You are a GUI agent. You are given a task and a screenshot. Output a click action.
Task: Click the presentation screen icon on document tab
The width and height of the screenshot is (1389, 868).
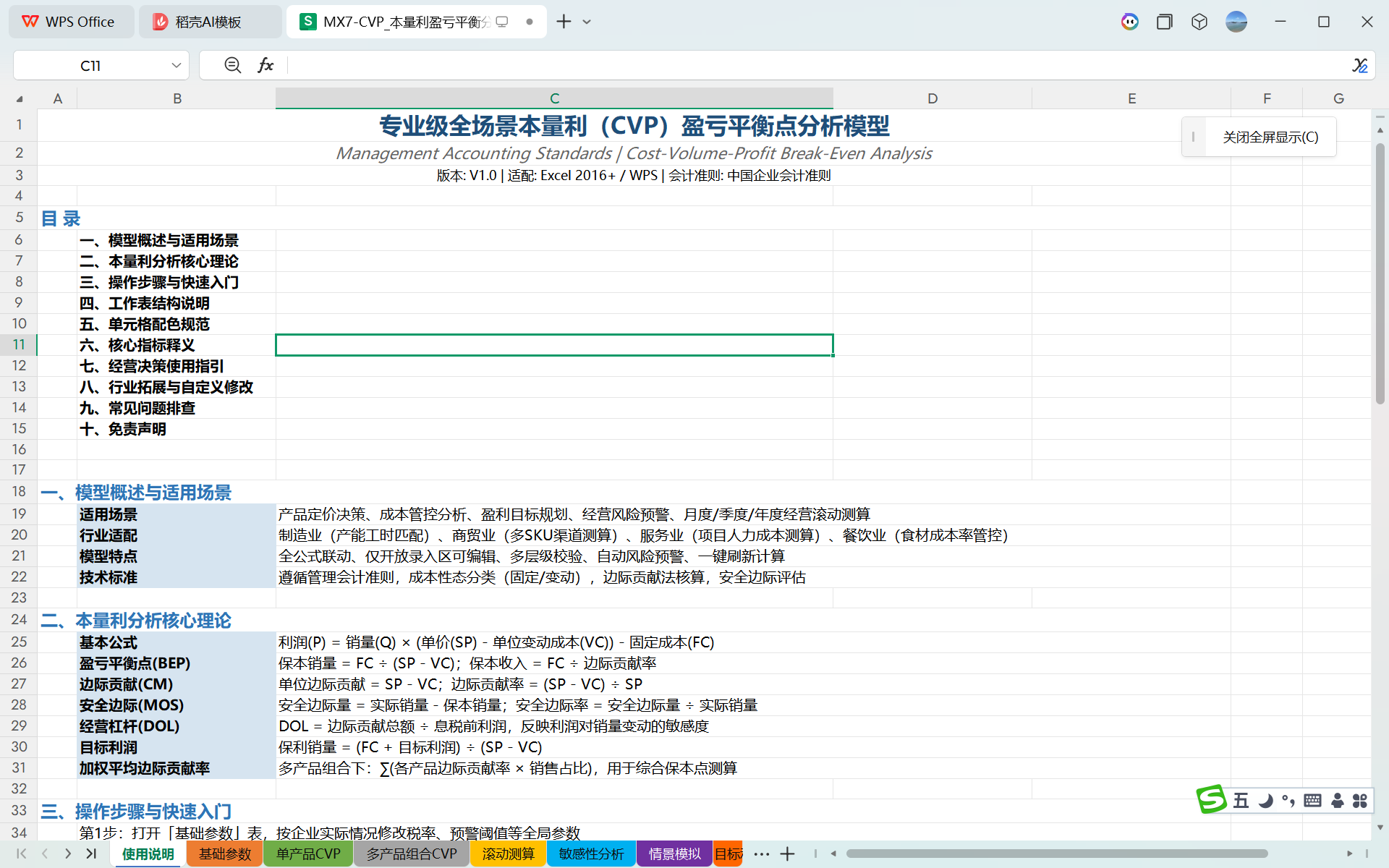(502, 22)
